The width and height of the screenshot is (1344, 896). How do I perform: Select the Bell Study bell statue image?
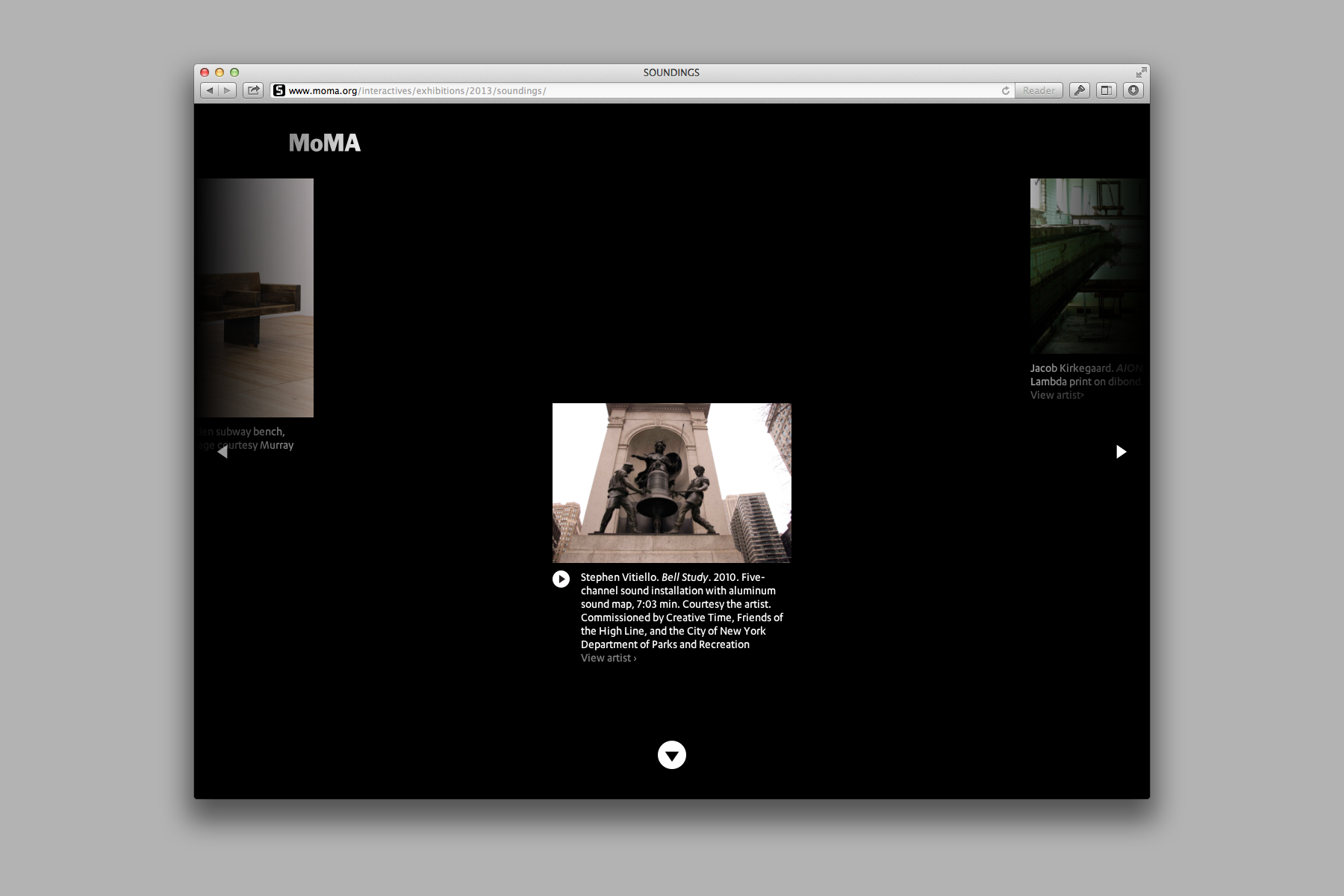671,482
